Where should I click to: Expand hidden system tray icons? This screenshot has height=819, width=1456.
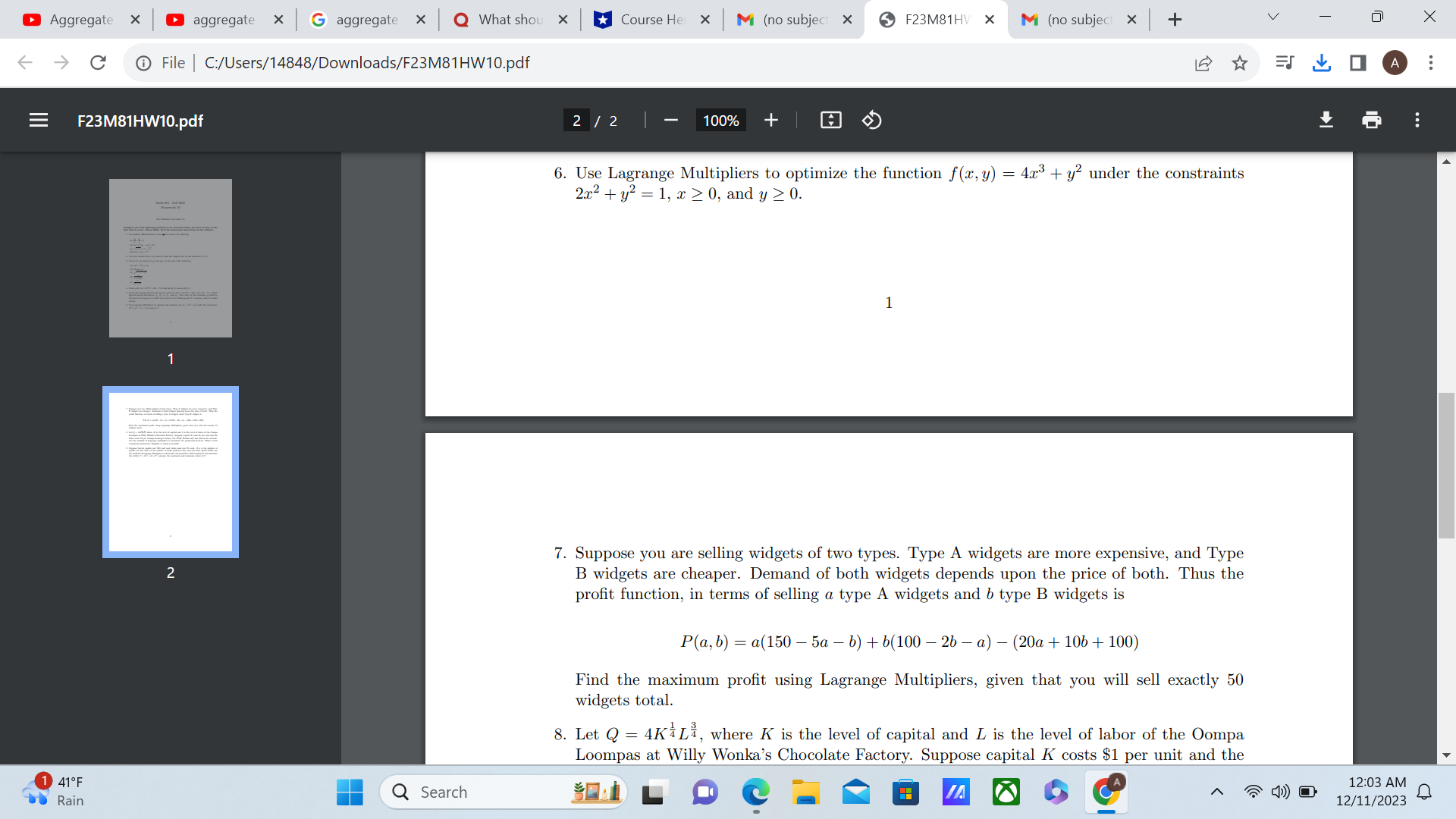[x=1217, y=791]
